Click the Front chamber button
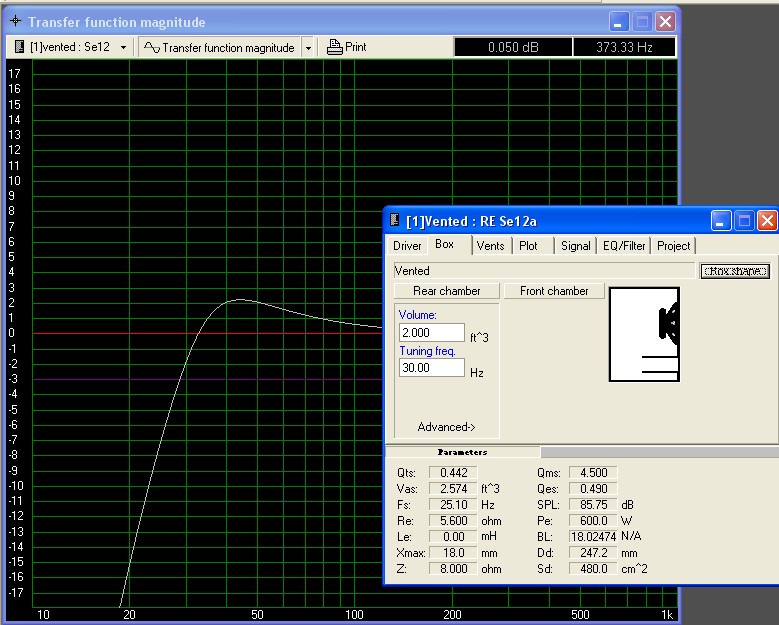Viewport: 779px width, 625px height. coord(554,291)
